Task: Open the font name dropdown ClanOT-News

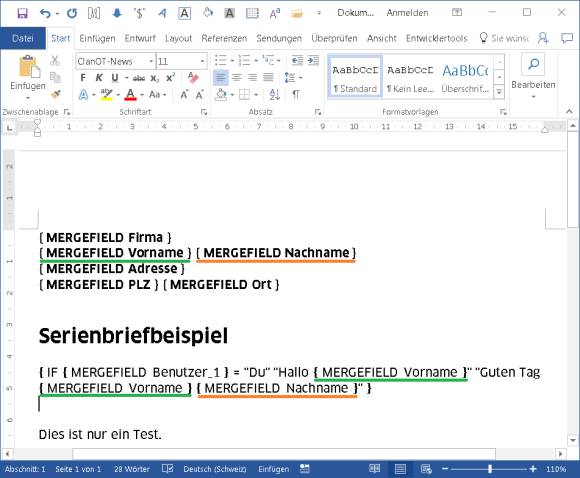Action: [x=115, y=61]
